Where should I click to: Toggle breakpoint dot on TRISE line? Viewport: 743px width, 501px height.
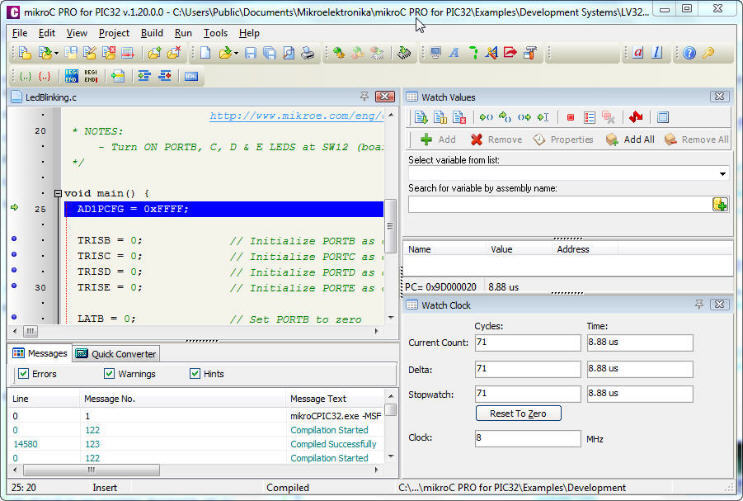click(x=14, y=286)
